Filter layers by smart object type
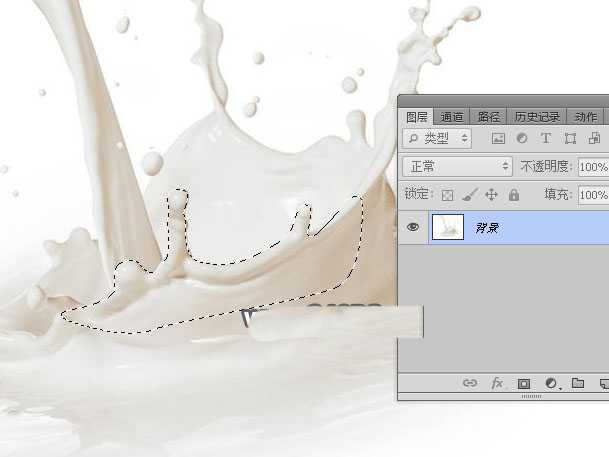The height and width of the screenshot is (457, 609). (x=595, y=138)
